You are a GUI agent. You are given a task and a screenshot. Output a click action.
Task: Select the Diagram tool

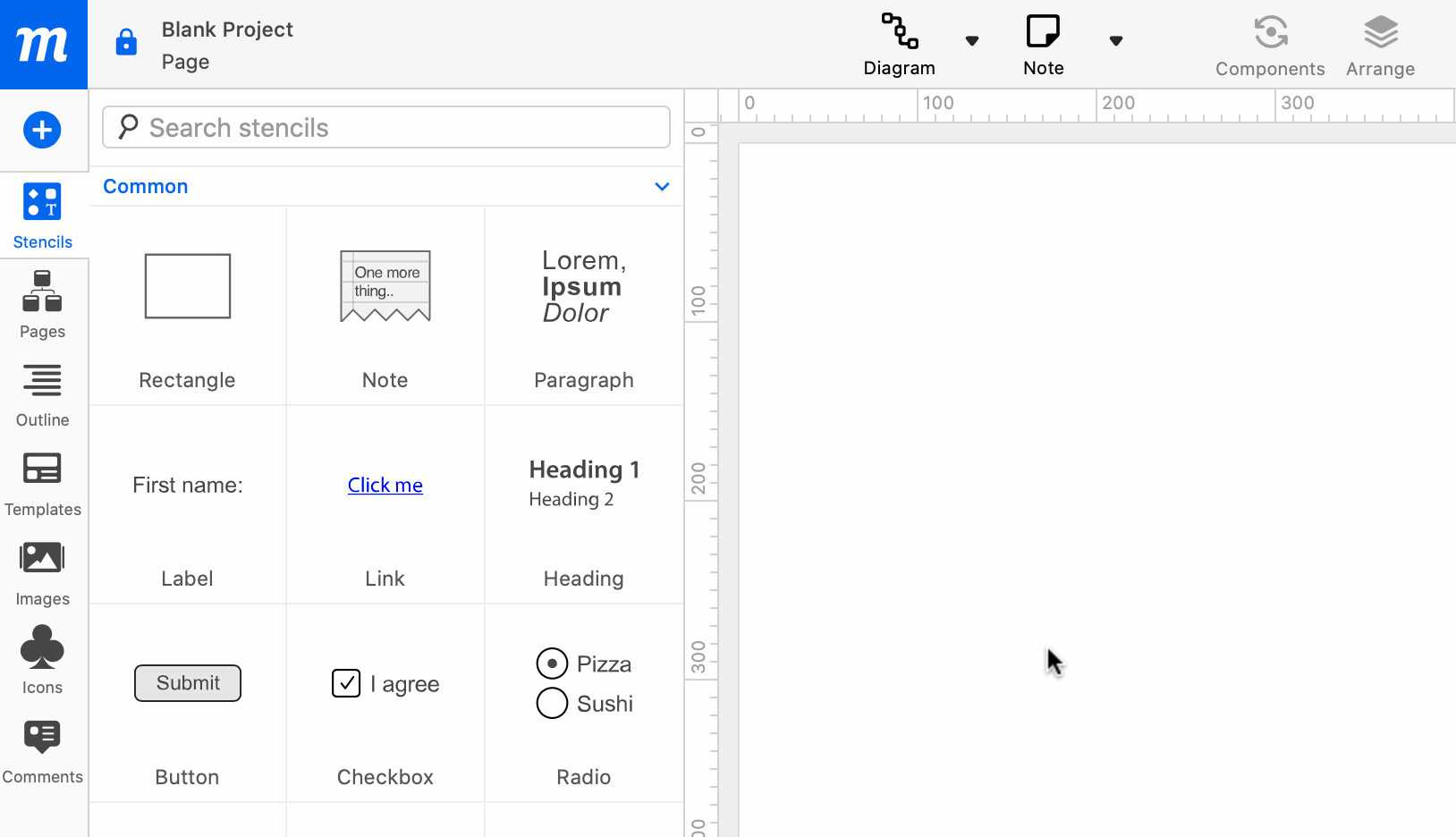(x=899, y=44)
